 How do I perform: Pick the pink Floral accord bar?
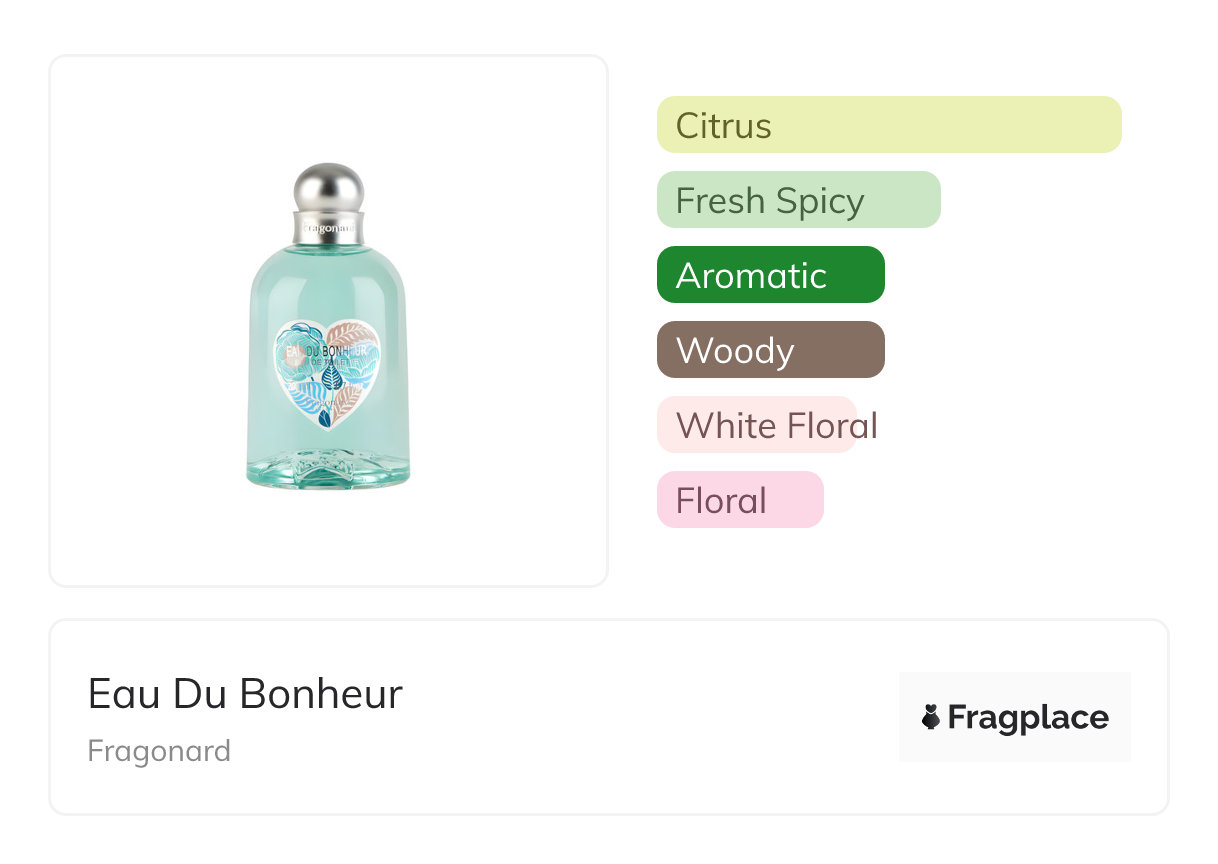[x=740, y=500]
